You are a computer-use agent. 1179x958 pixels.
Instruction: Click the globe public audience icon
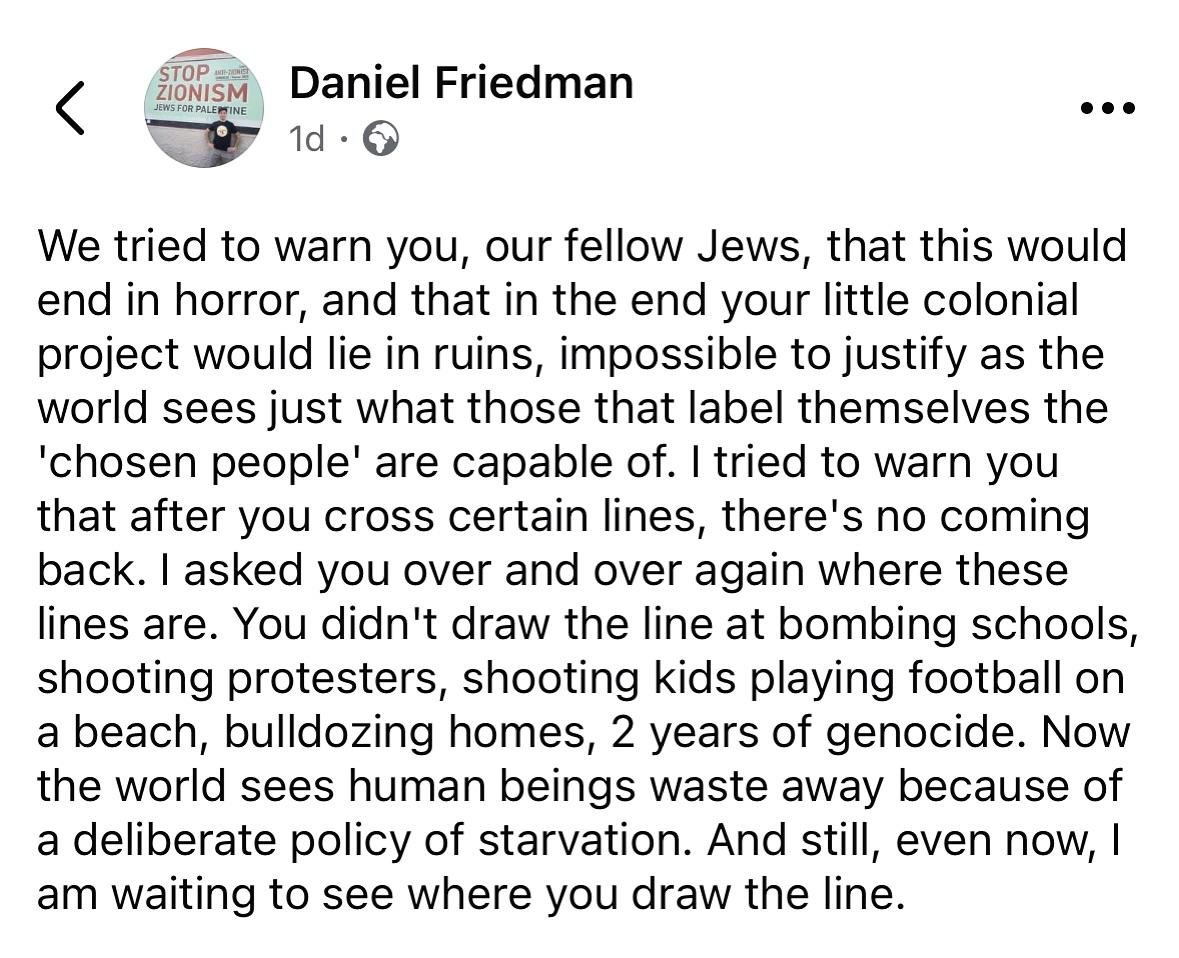381,138
